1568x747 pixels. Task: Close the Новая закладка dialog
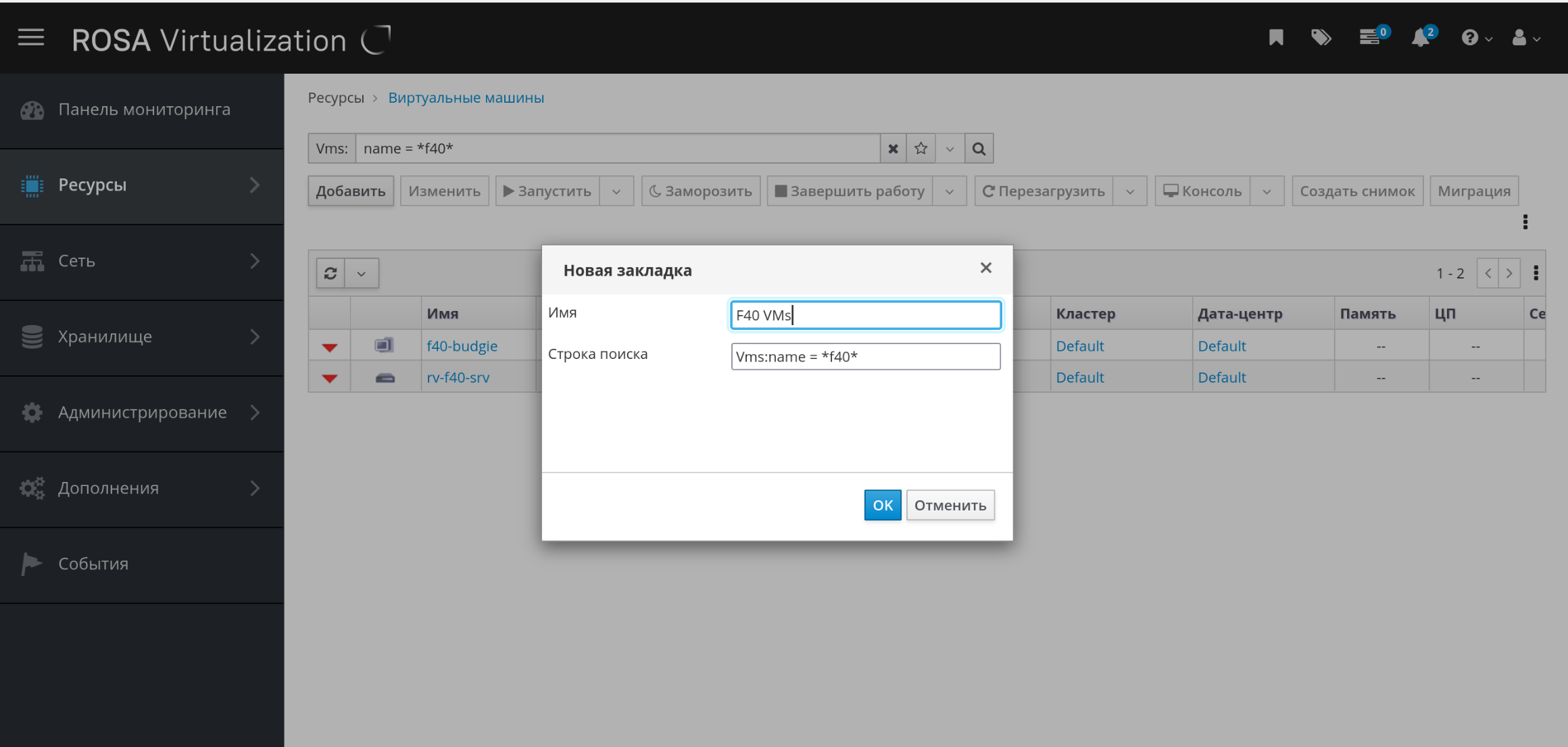pos(985,268)
